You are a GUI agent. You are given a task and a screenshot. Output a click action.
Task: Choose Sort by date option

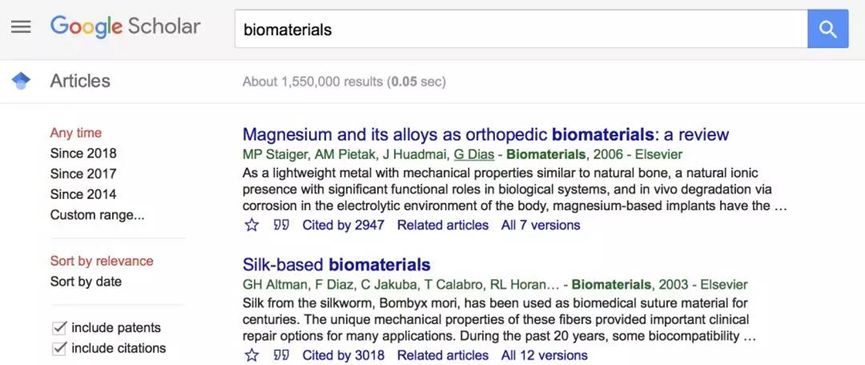86,281
